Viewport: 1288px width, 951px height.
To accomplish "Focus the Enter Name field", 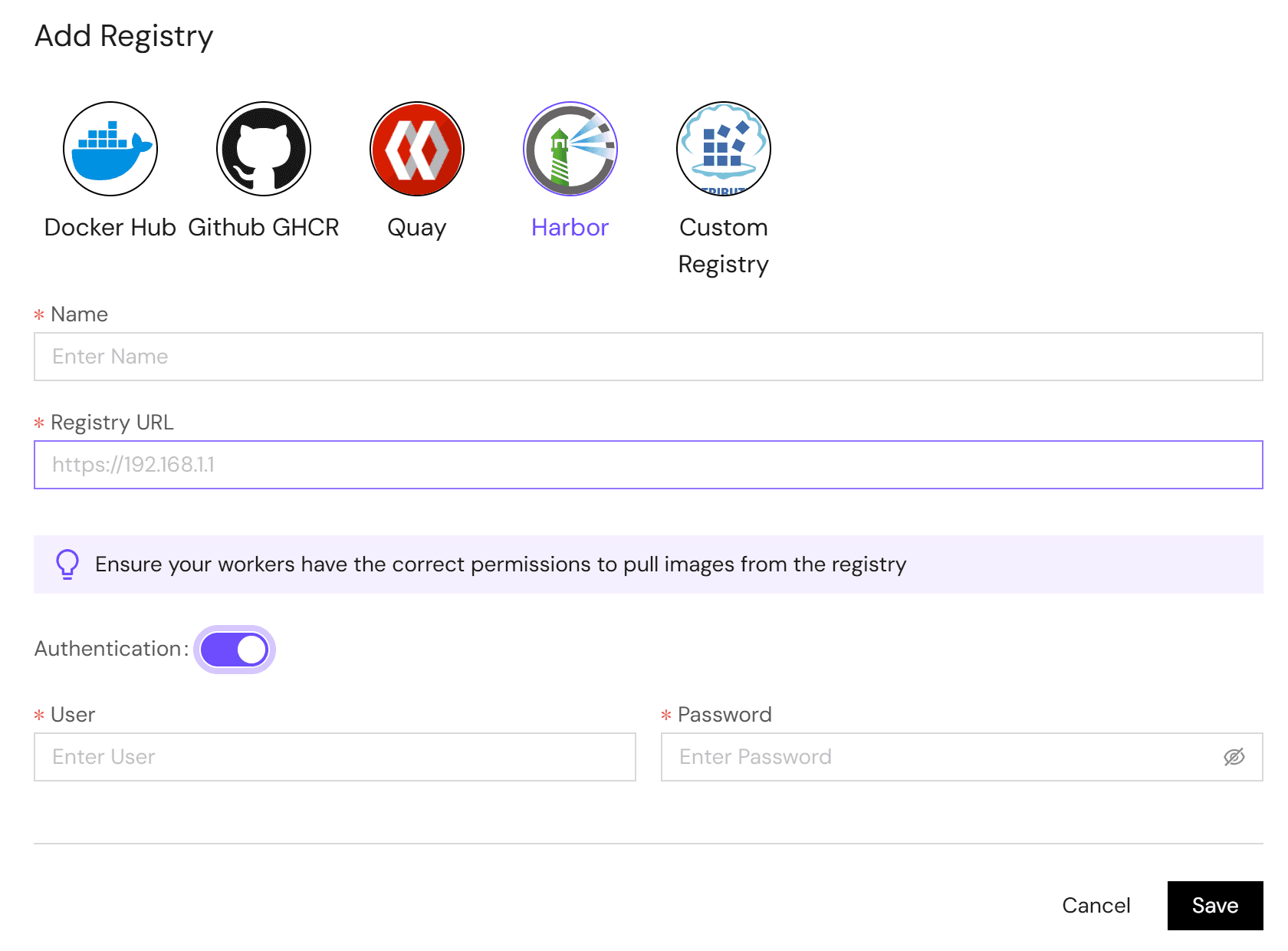I will (648, 357).
